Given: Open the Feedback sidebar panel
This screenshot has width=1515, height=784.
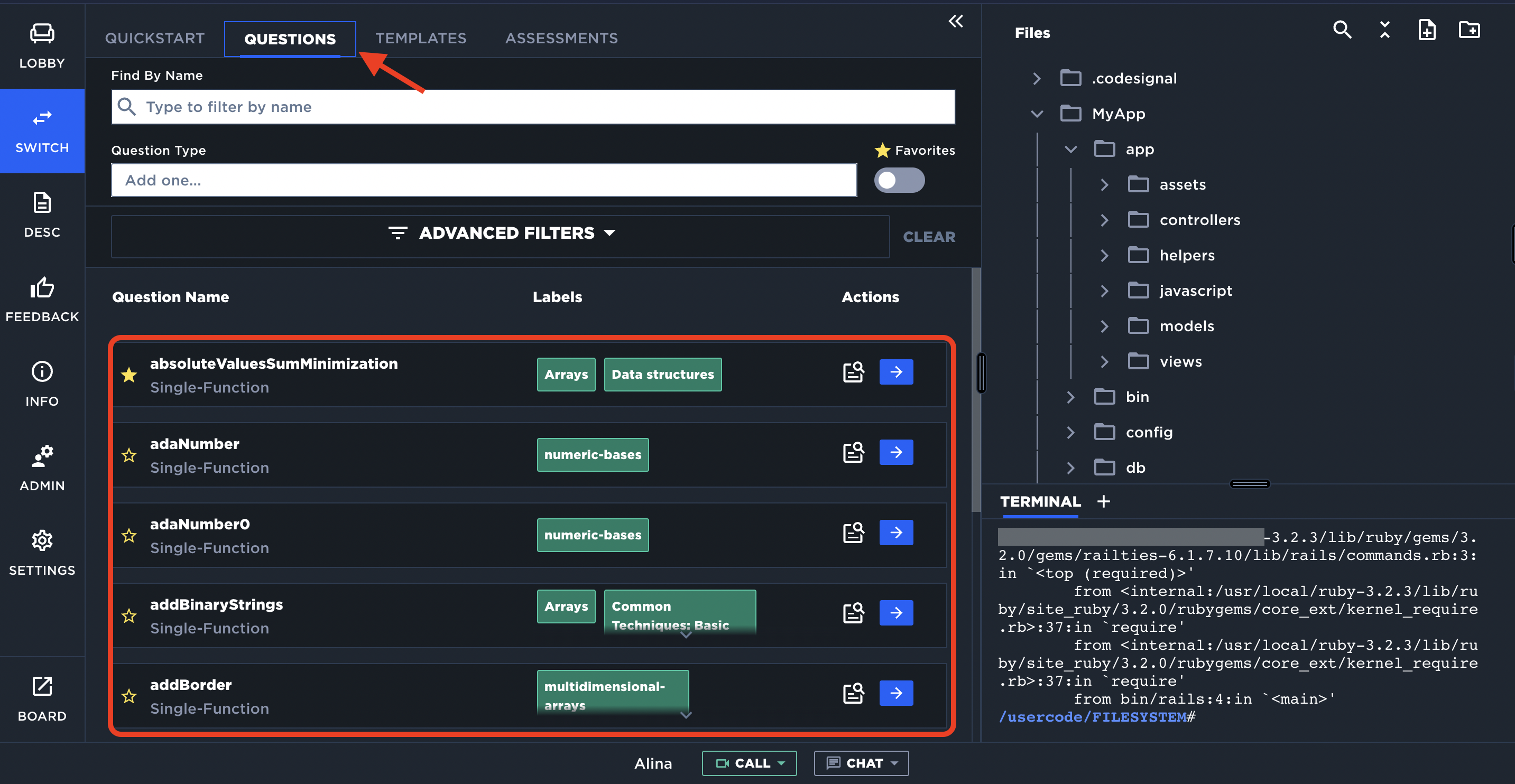Looking at the screenshot, I should [42, 300].
